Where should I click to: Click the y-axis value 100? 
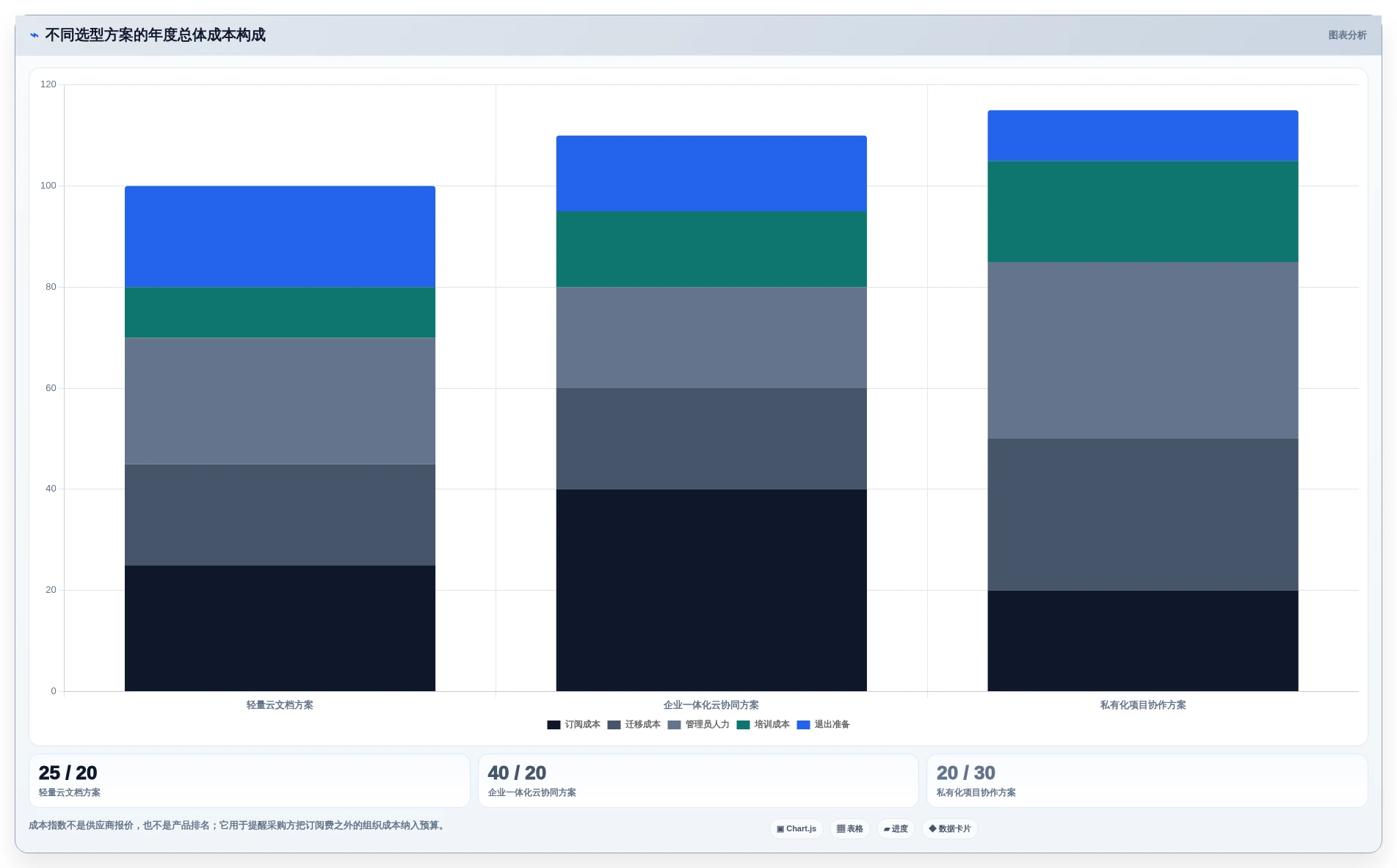(48, 186)
